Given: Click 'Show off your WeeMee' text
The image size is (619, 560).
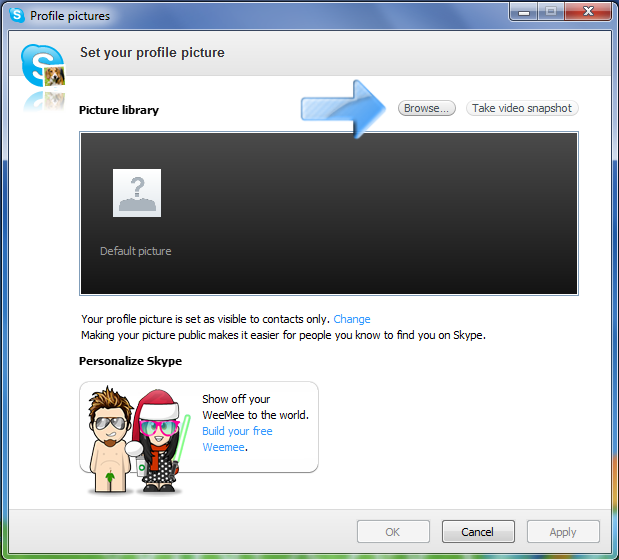Looking at the screenshot, I should pyautogui.click(x=255, y=407).
